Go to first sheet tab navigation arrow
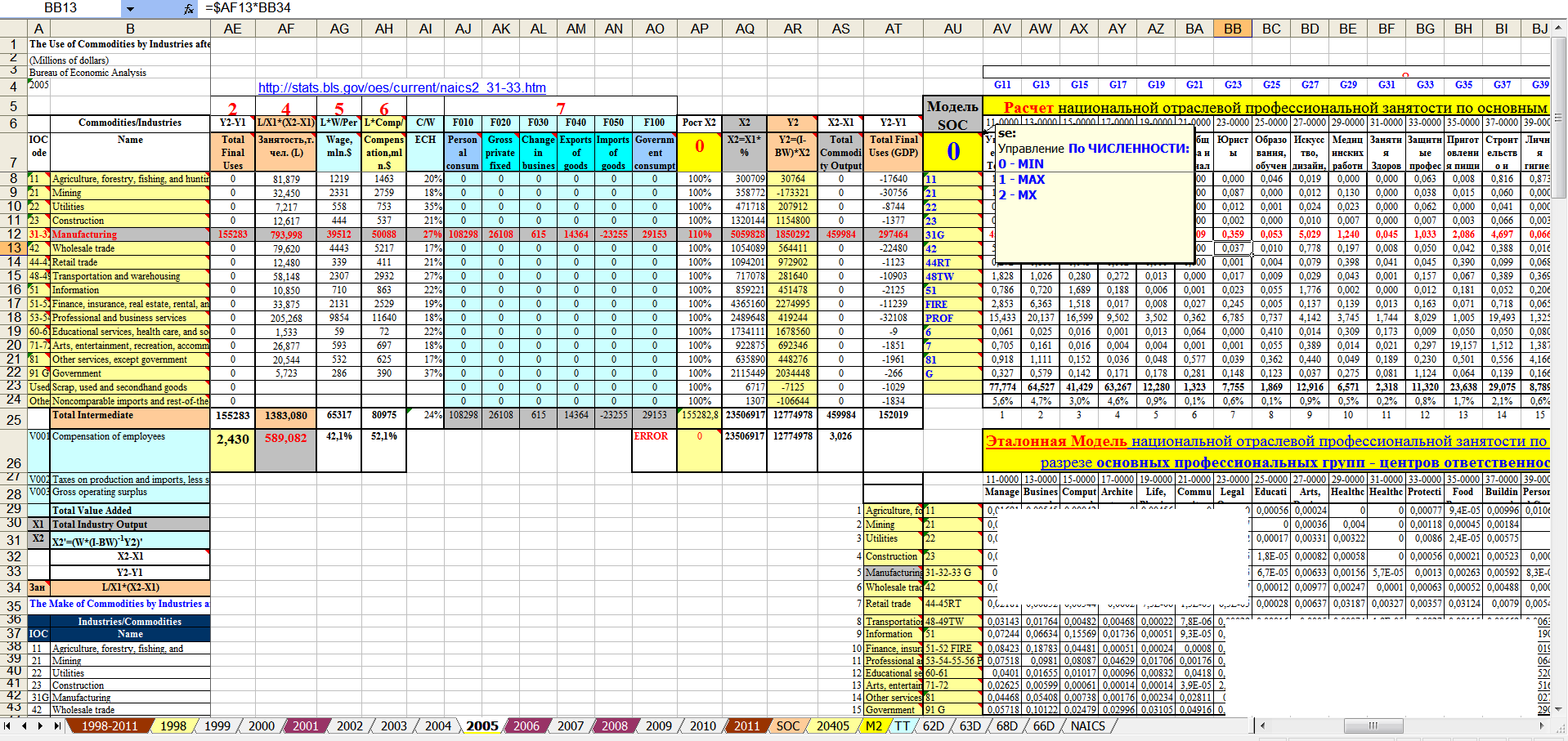The height and width of the screenshot is (741, 1568). [x=7, y=725]
